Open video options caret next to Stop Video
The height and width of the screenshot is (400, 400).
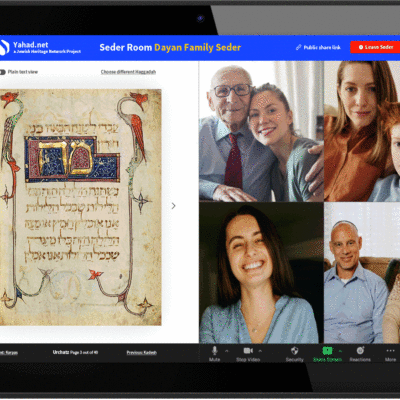tap(260, 351)
